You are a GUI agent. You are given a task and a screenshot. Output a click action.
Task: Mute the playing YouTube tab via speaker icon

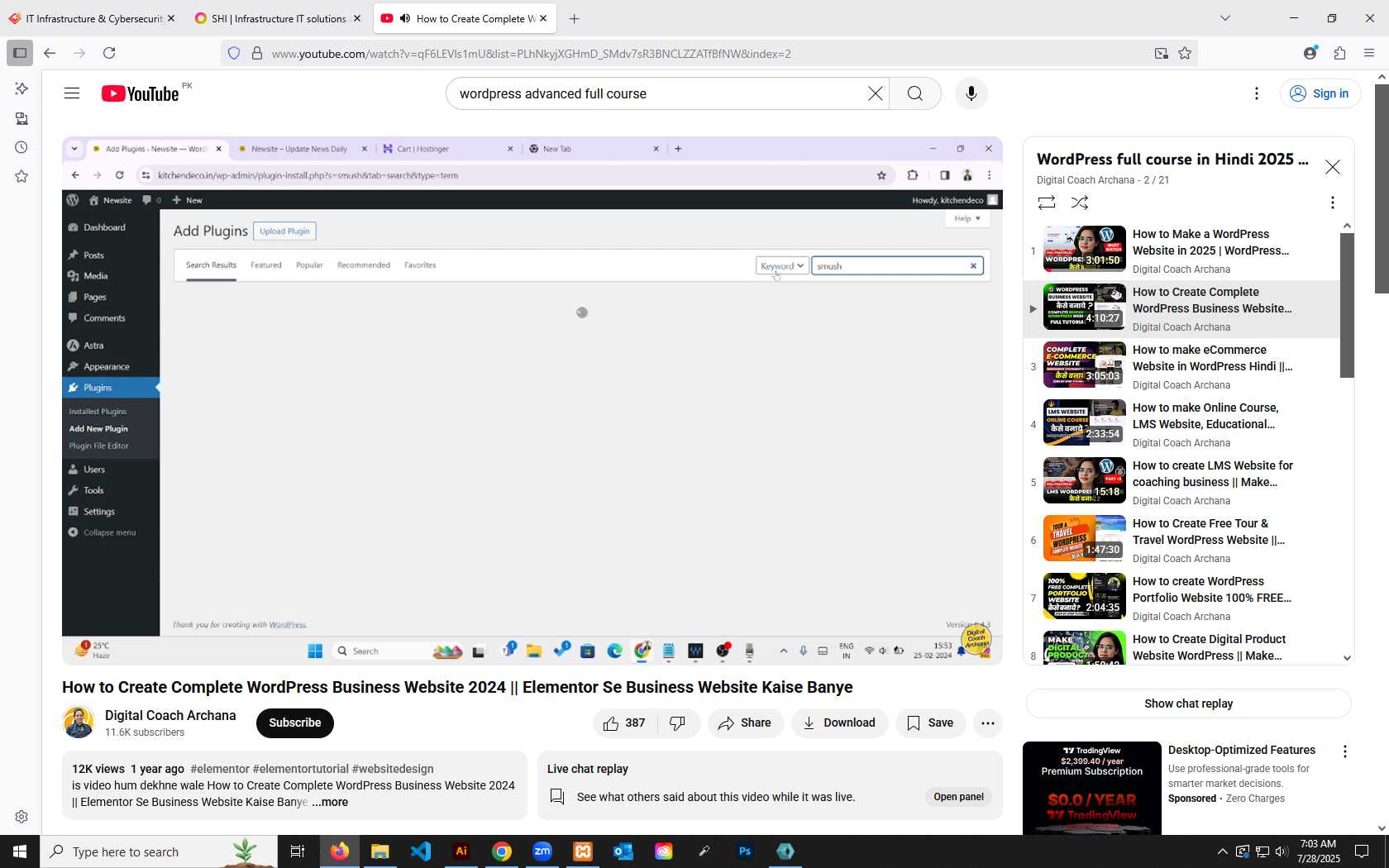pos(405,18)
